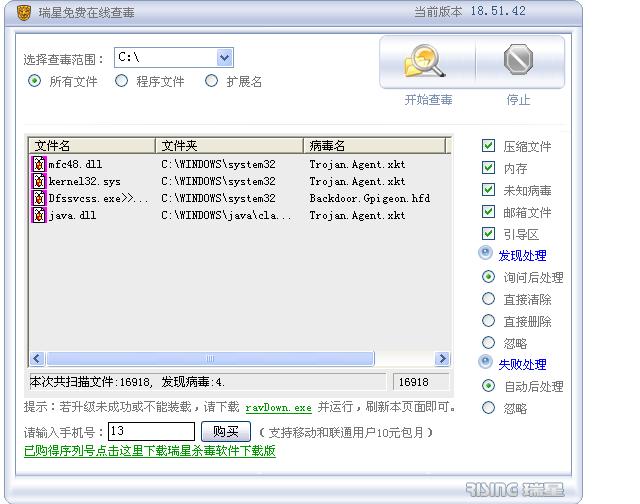Click the phone number input field
This screenshot has height=504, width=640.
pos(151,431)
